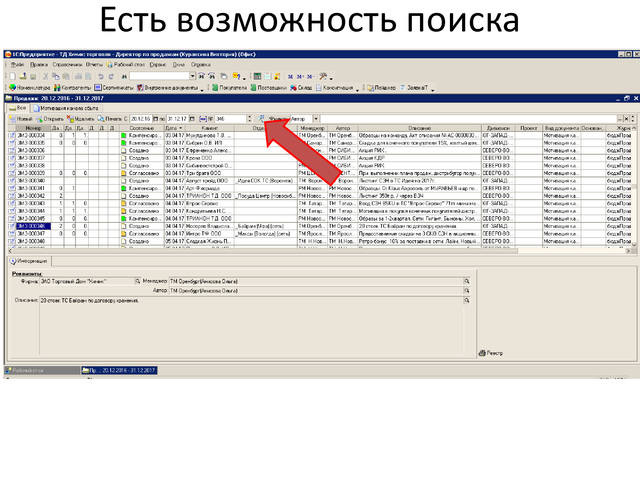Viewport: 640px width, 480px height.
Task: Select row ЗМЗ-000340
Action: pyautogui.click(x=320, y=181)
